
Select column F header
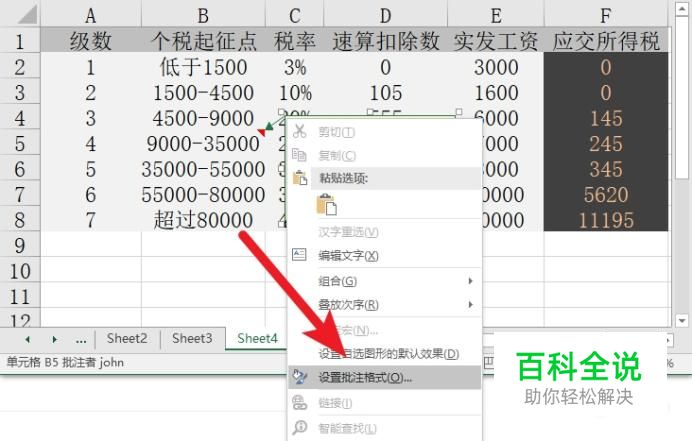606,15
